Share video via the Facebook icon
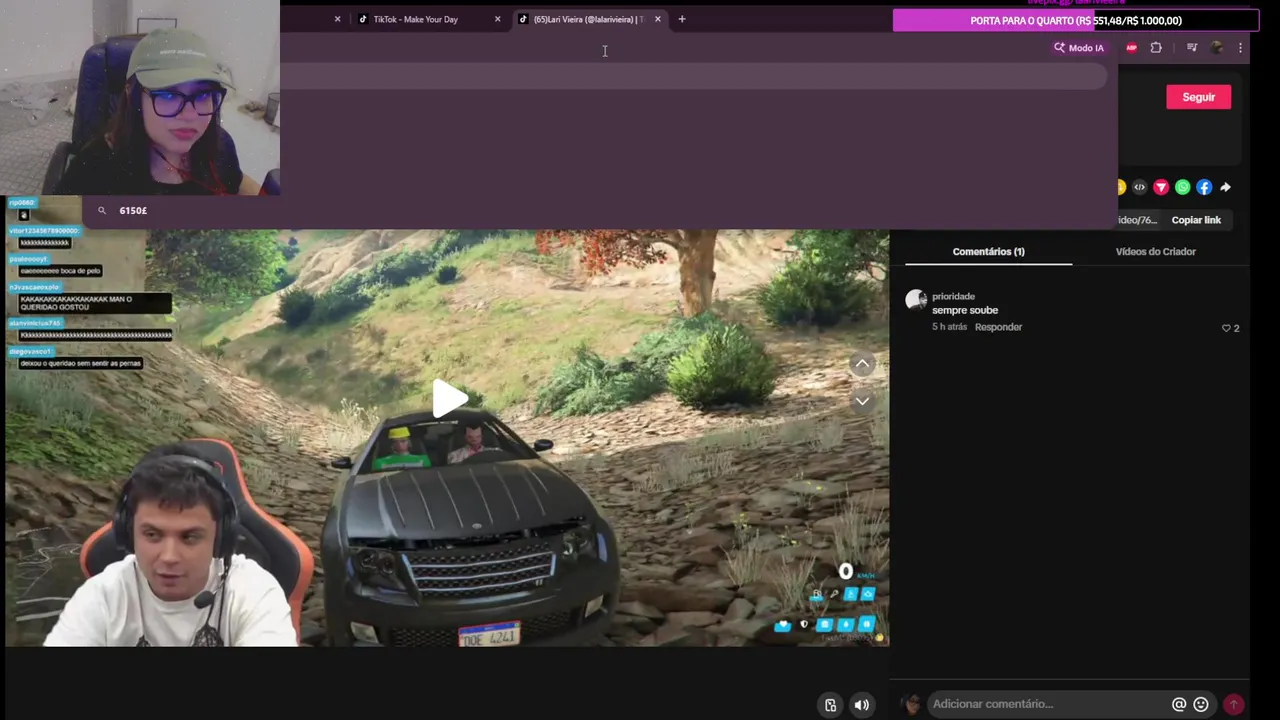Image resolution: width=1280 pixels, height=720 pixels. click(x=1204, y=187)
